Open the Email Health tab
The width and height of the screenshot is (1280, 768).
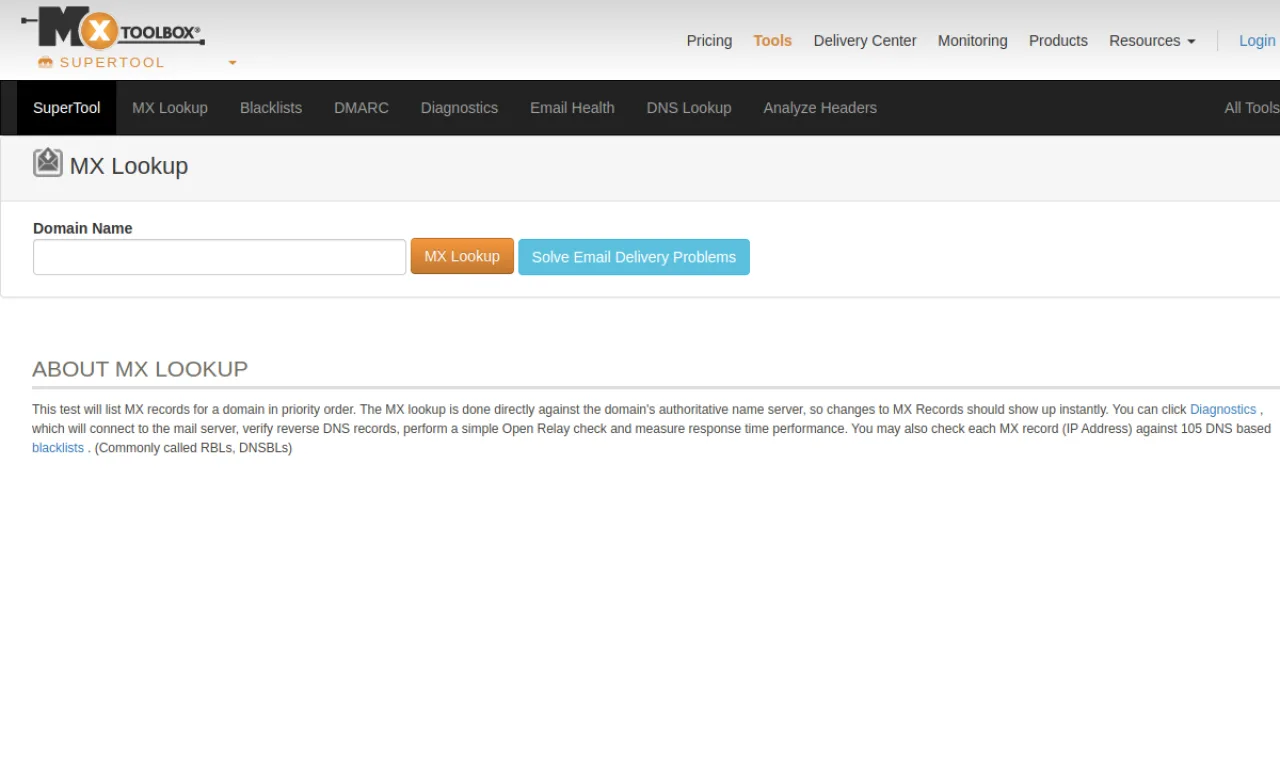pyautogui.click(x=572, y=108)
